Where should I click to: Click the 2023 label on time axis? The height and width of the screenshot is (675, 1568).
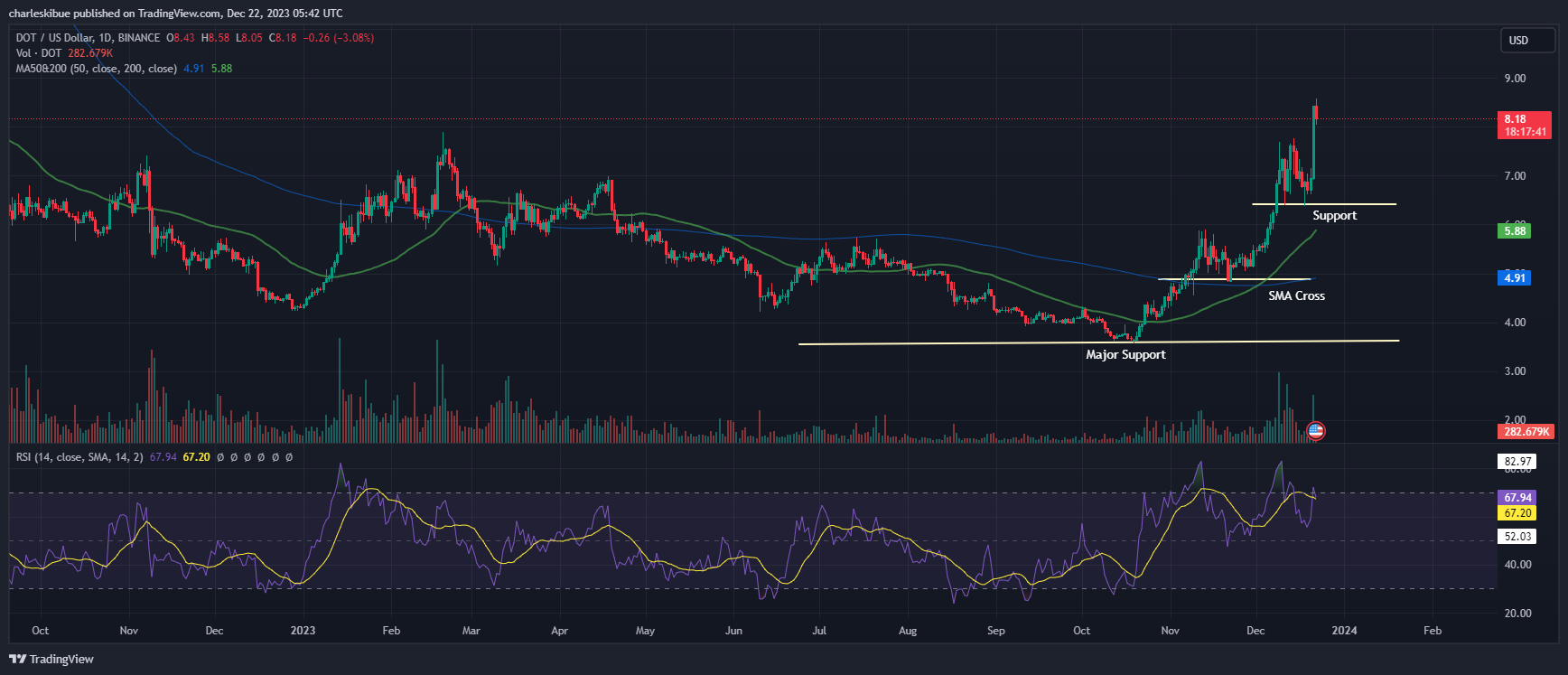[x=303, y=631]
